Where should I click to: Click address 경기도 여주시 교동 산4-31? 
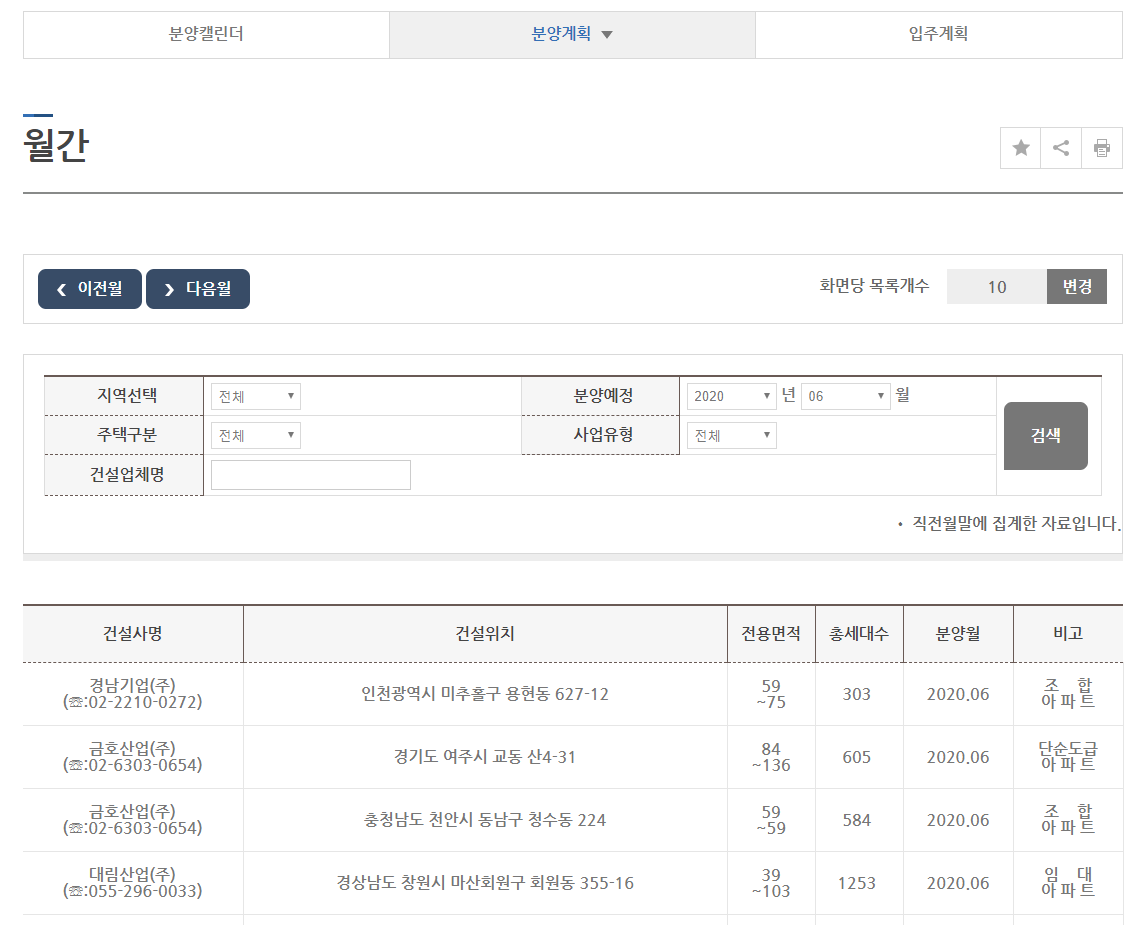point(485,757)
